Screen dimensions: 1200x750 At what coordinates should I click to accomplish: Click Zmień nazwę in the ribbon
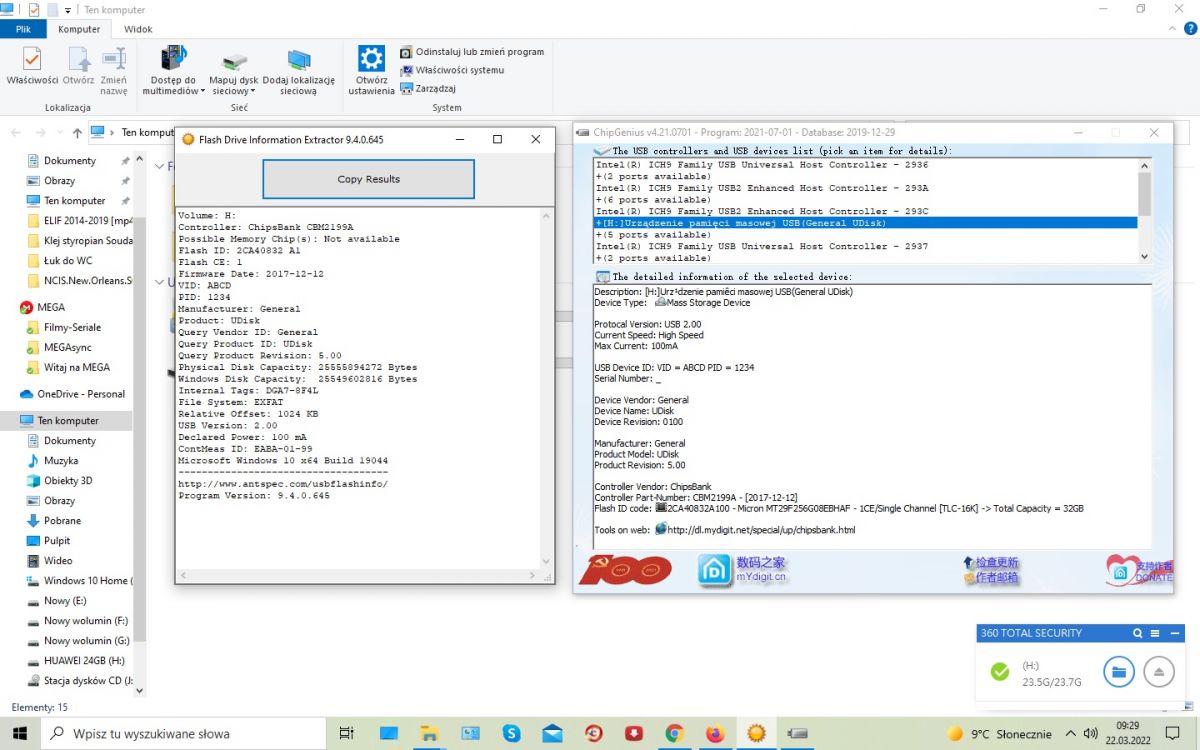click(x=113, y=71)
